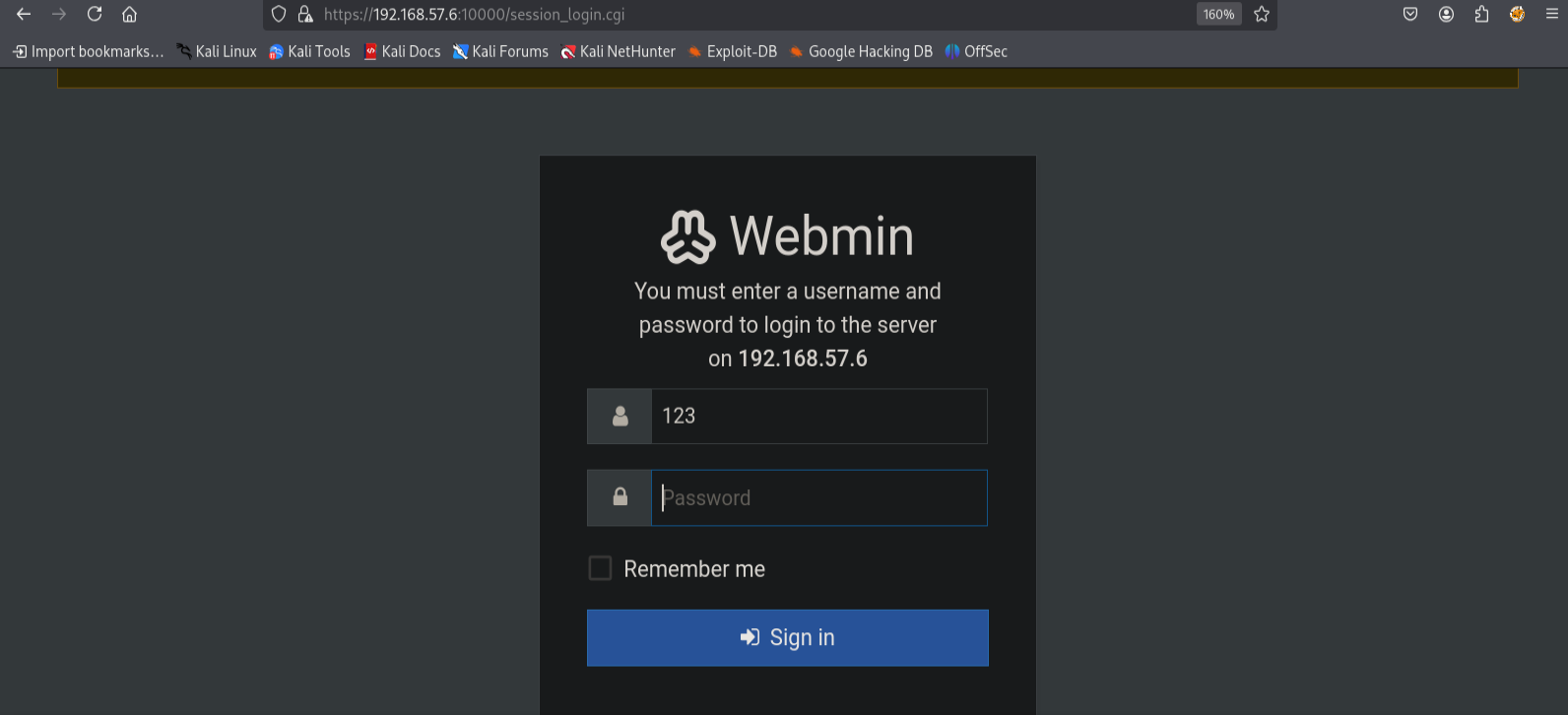
Task: Click the username field containing 123
Action: [x=818, y=417]
